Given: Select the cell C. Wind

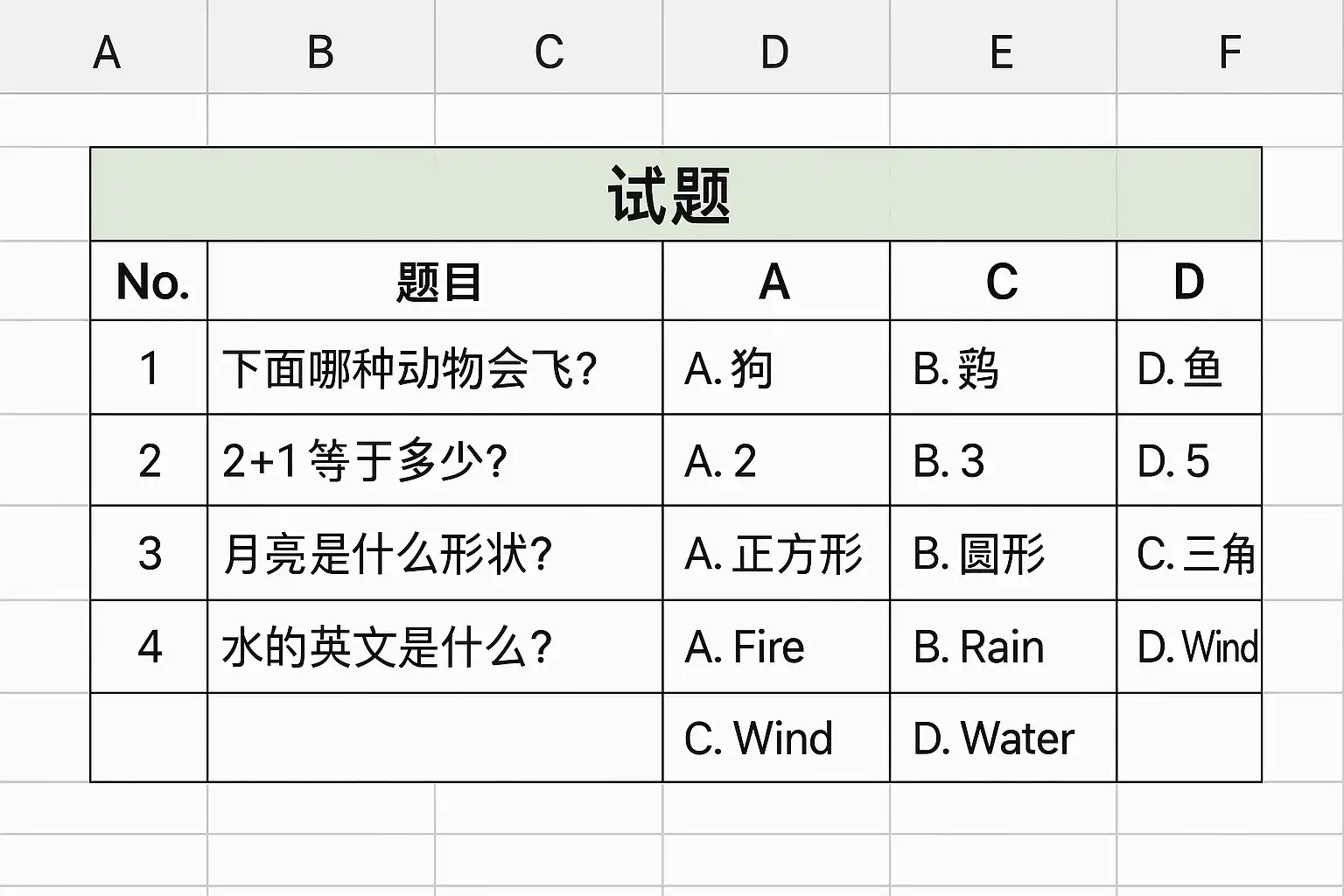Looking at the screenshot, I should 776,738.
